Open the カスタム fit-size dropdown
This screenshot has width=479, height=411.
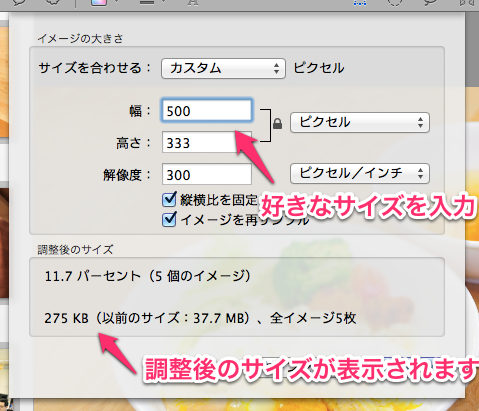(x=223, y=69)
